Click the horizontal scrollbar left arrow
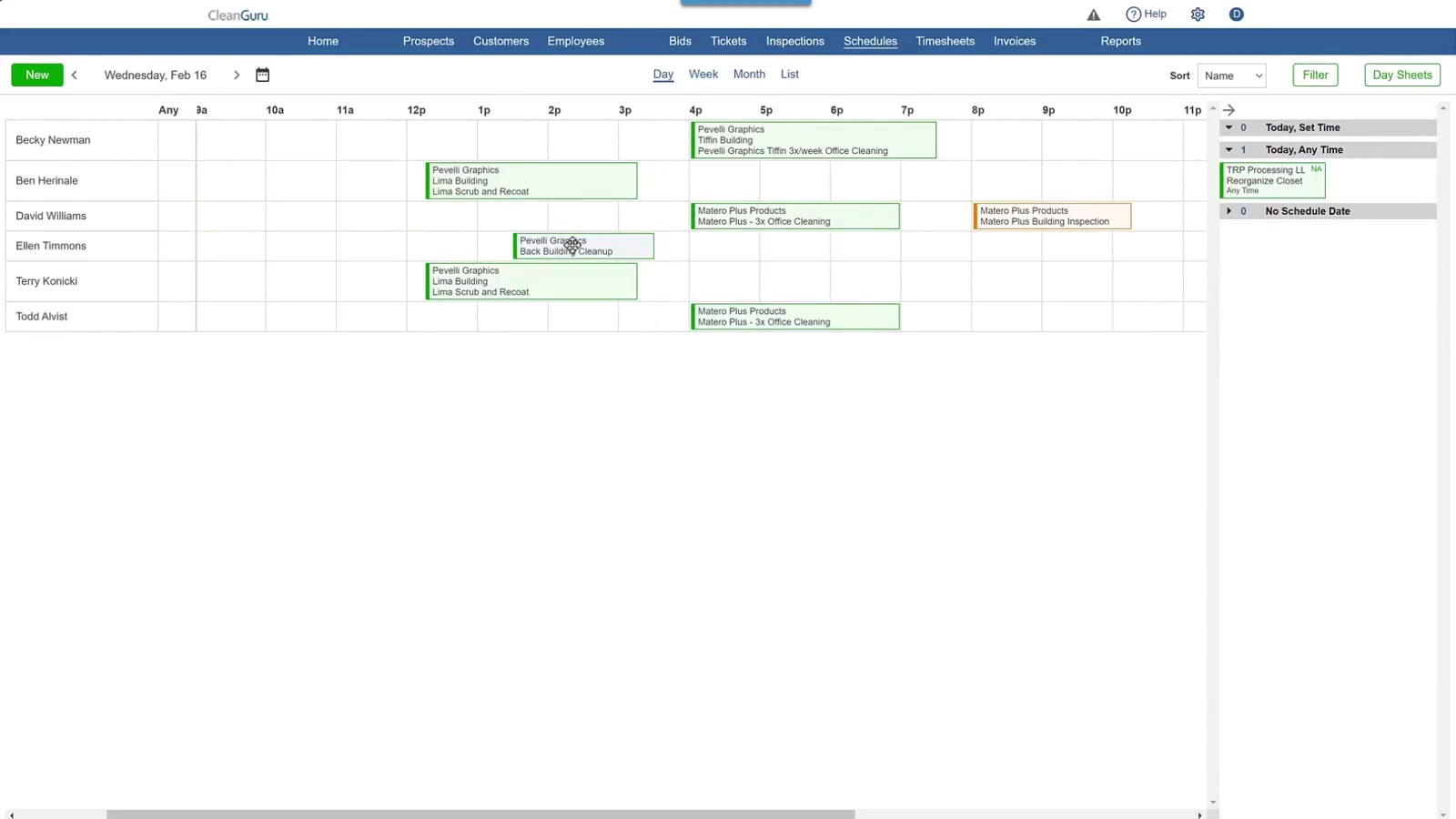 (11, 814)
